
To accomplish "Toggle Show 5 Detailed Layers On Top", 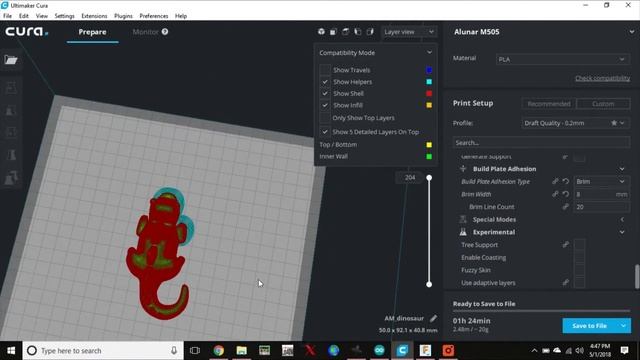I will click(x=325, y=132).
